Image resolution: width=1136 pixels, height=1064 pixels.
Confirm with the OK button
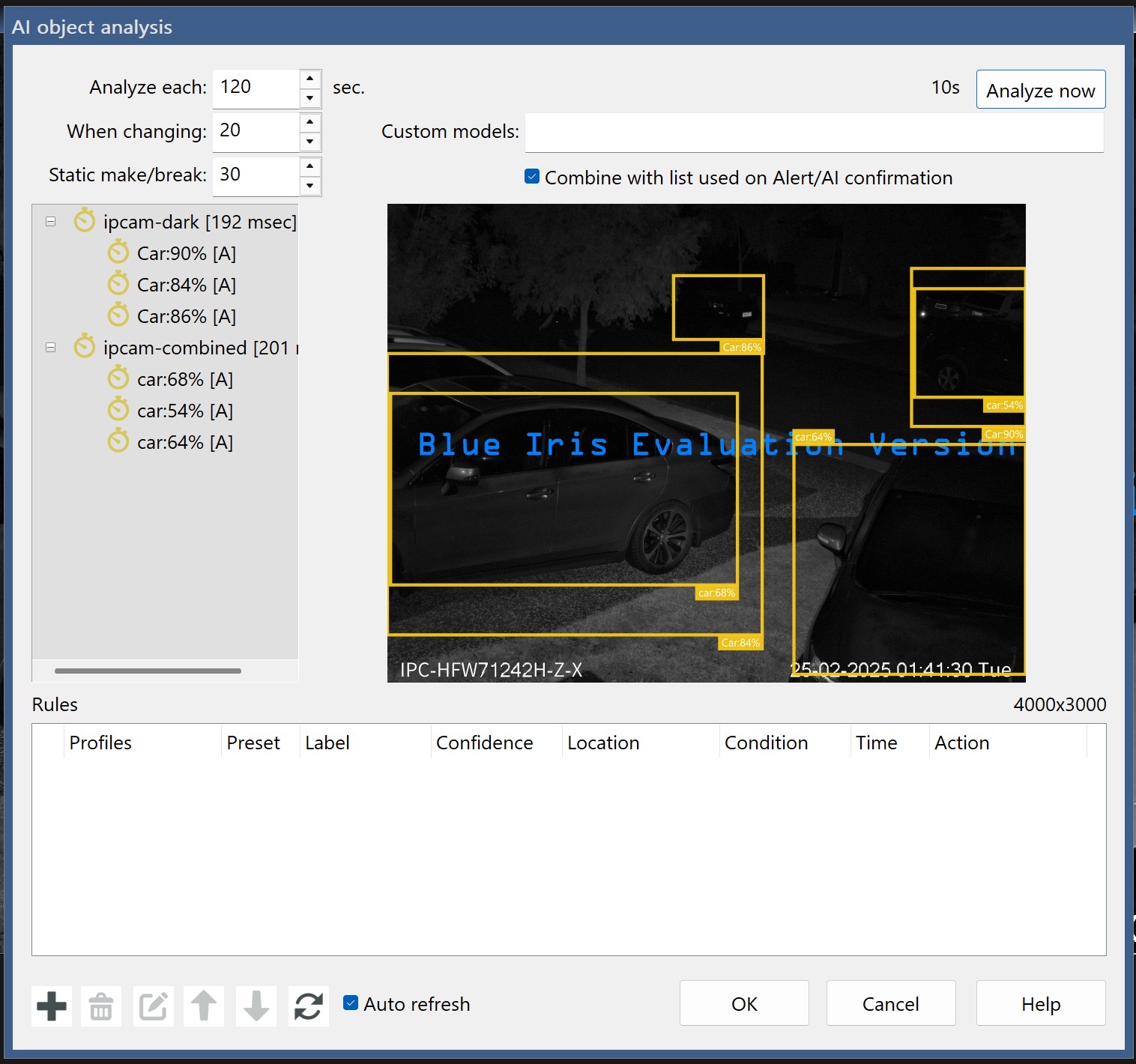coord(744,1003)
